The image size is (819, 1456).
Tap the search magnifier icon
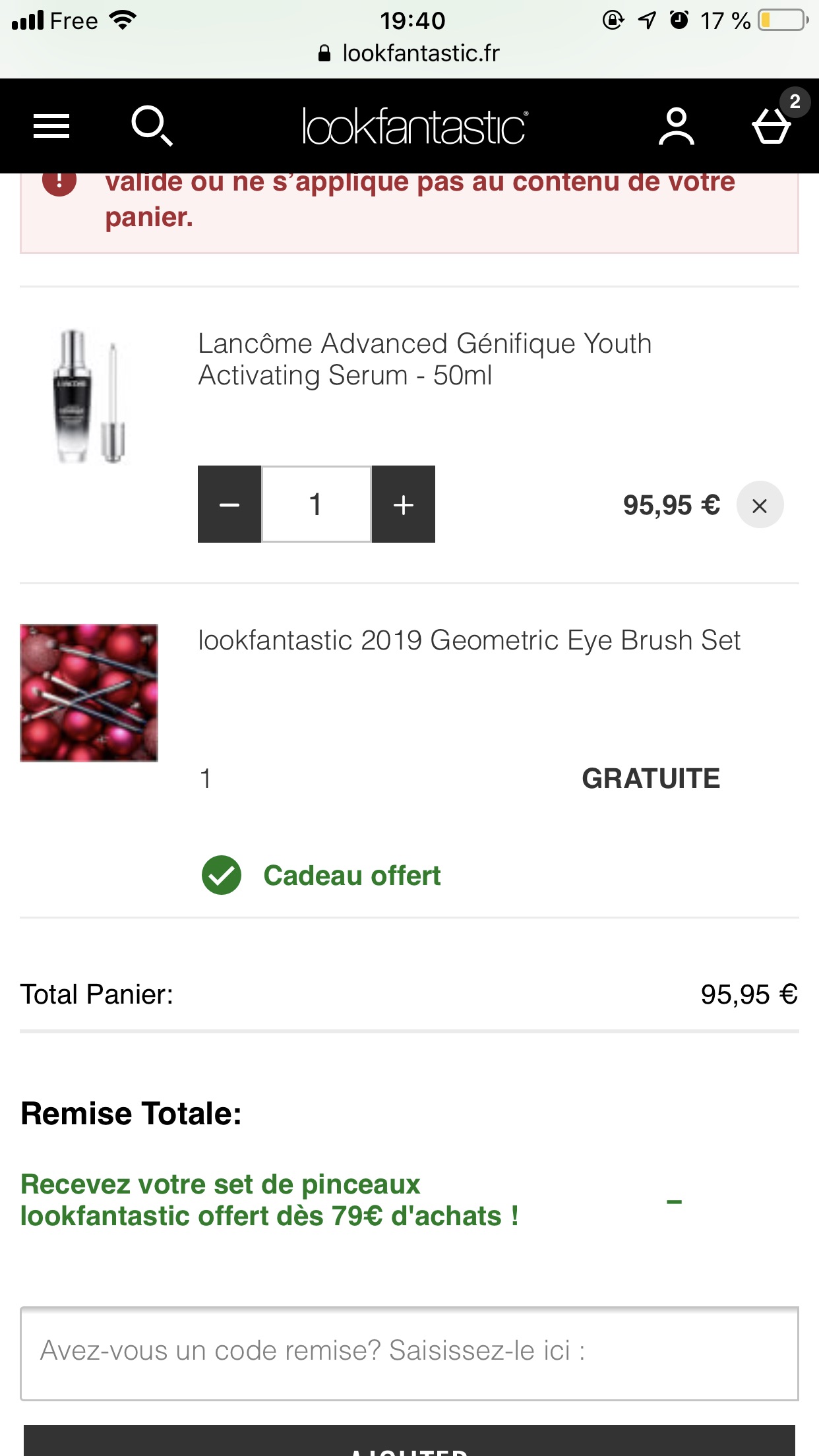coord(152,125)
